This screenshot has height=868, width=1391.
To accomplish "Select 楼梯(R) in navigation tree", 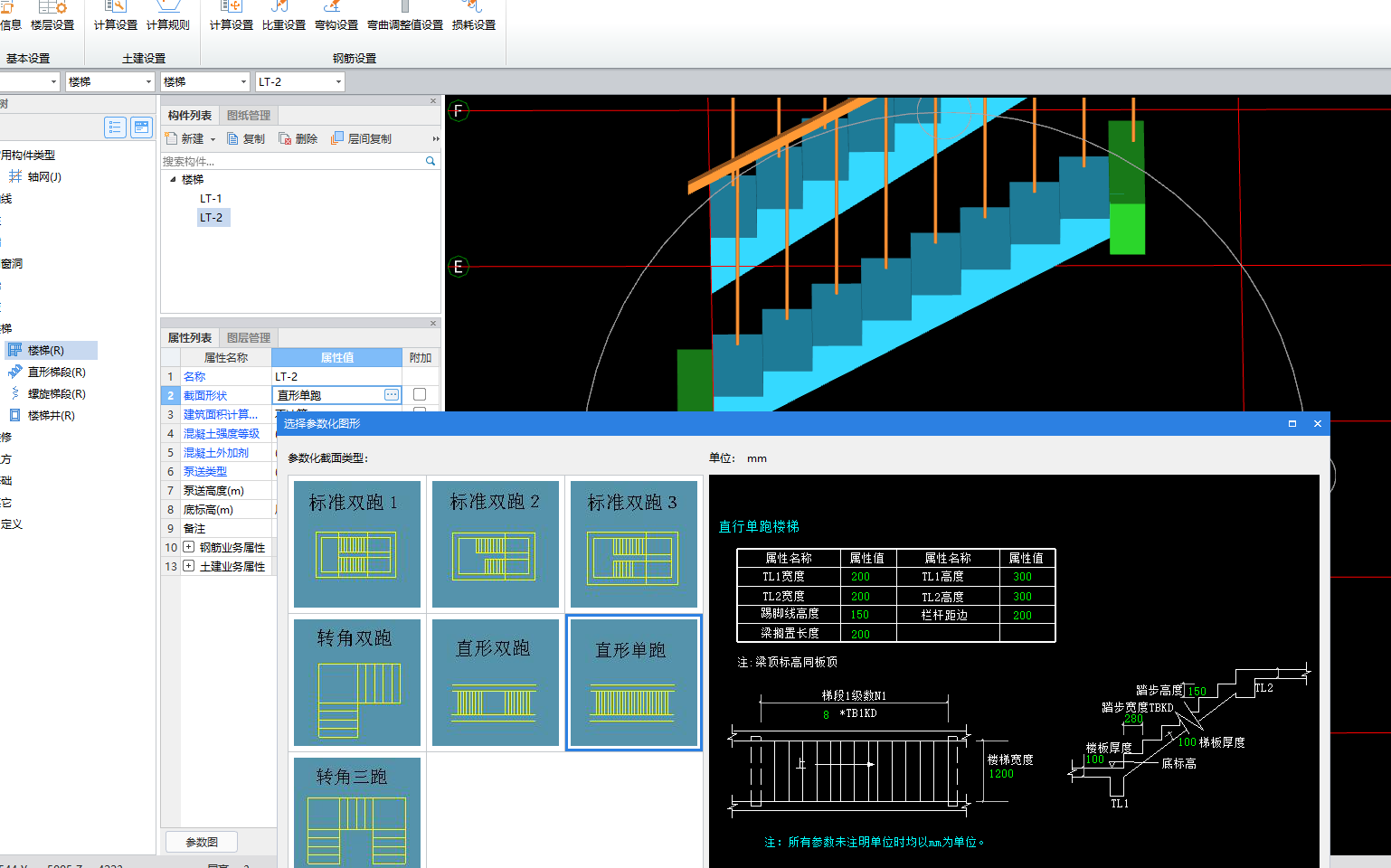I will pos(51,350).
